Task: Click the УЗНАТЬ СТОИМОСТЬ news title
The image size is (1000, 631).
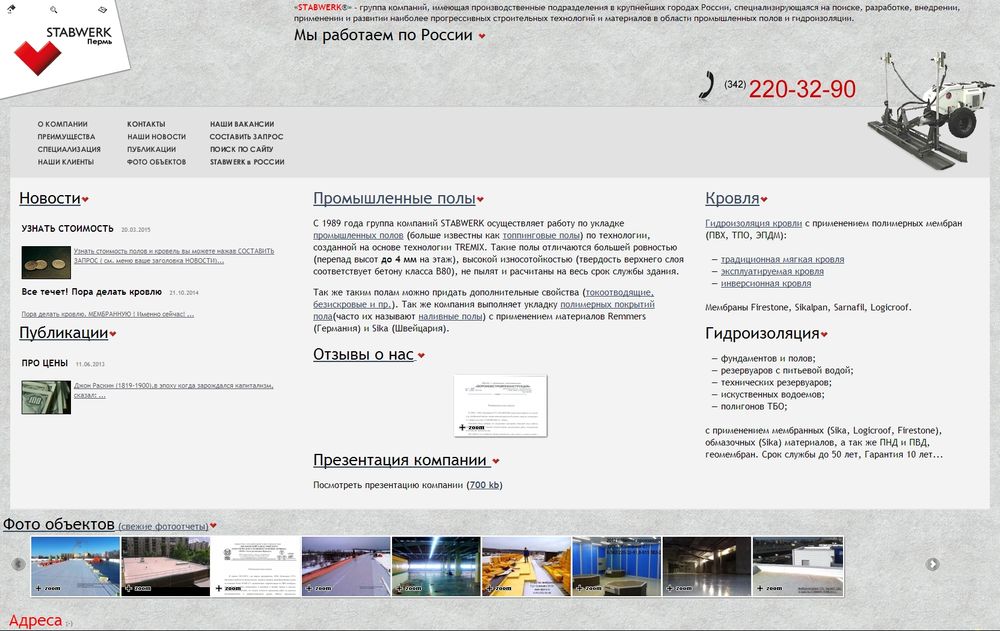Action: pos(68,228)
